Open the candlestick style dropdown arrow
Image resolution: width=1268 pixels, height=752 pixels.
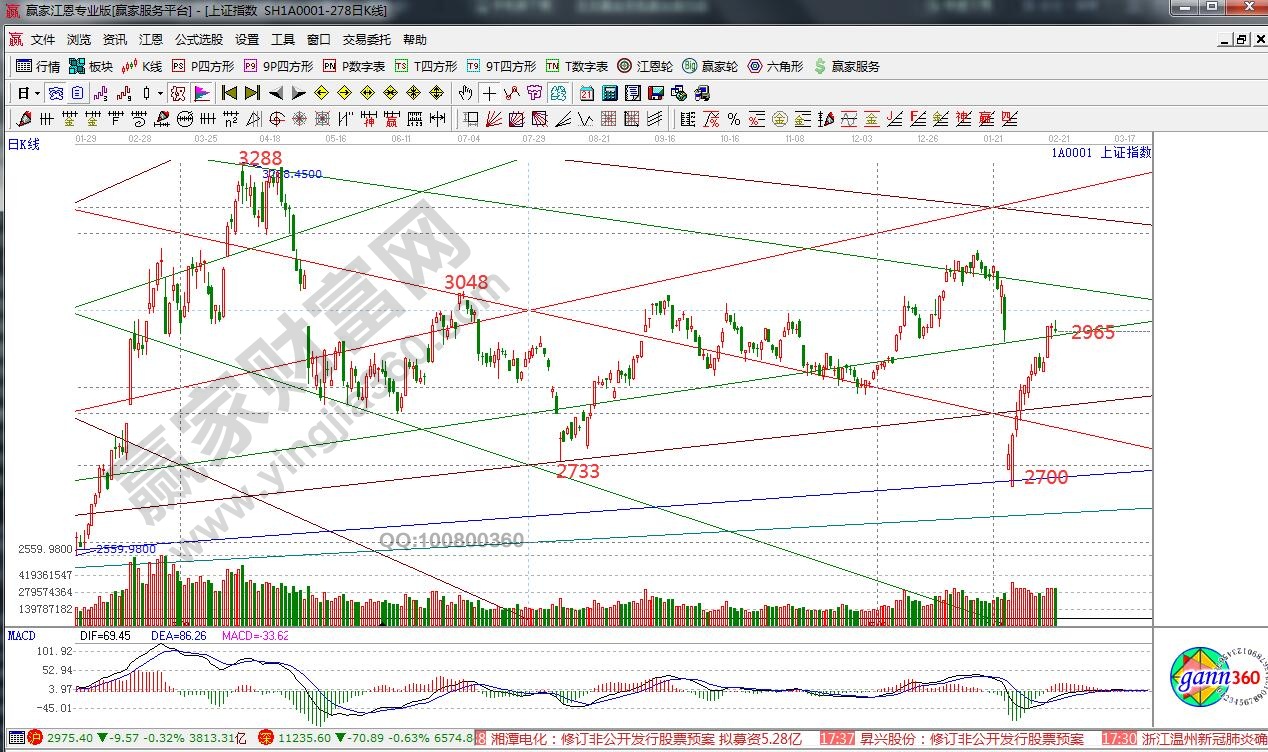(x=160, y=93)
